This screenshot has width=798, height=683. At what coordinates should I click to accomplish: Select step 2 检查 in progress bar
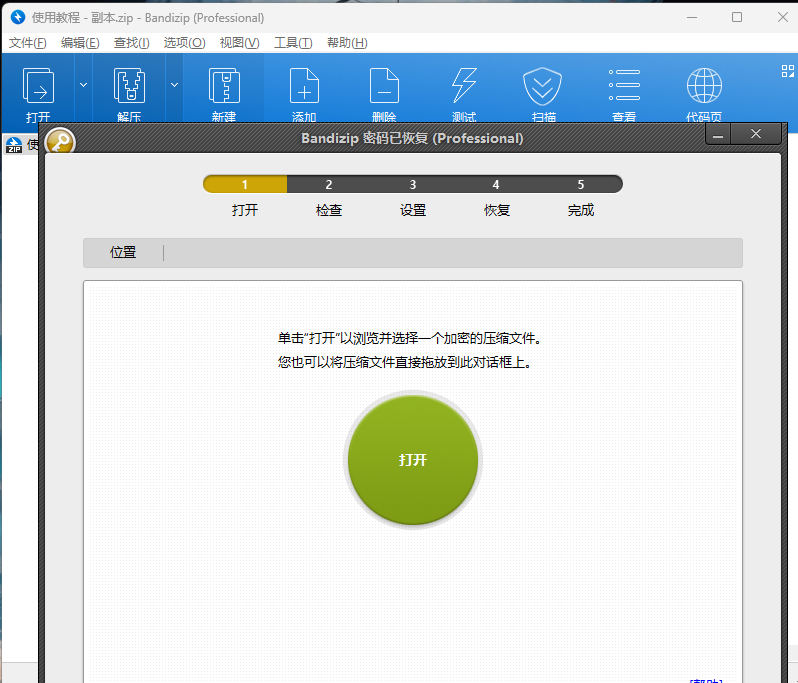pyautogui.click(x=329, y=184)
